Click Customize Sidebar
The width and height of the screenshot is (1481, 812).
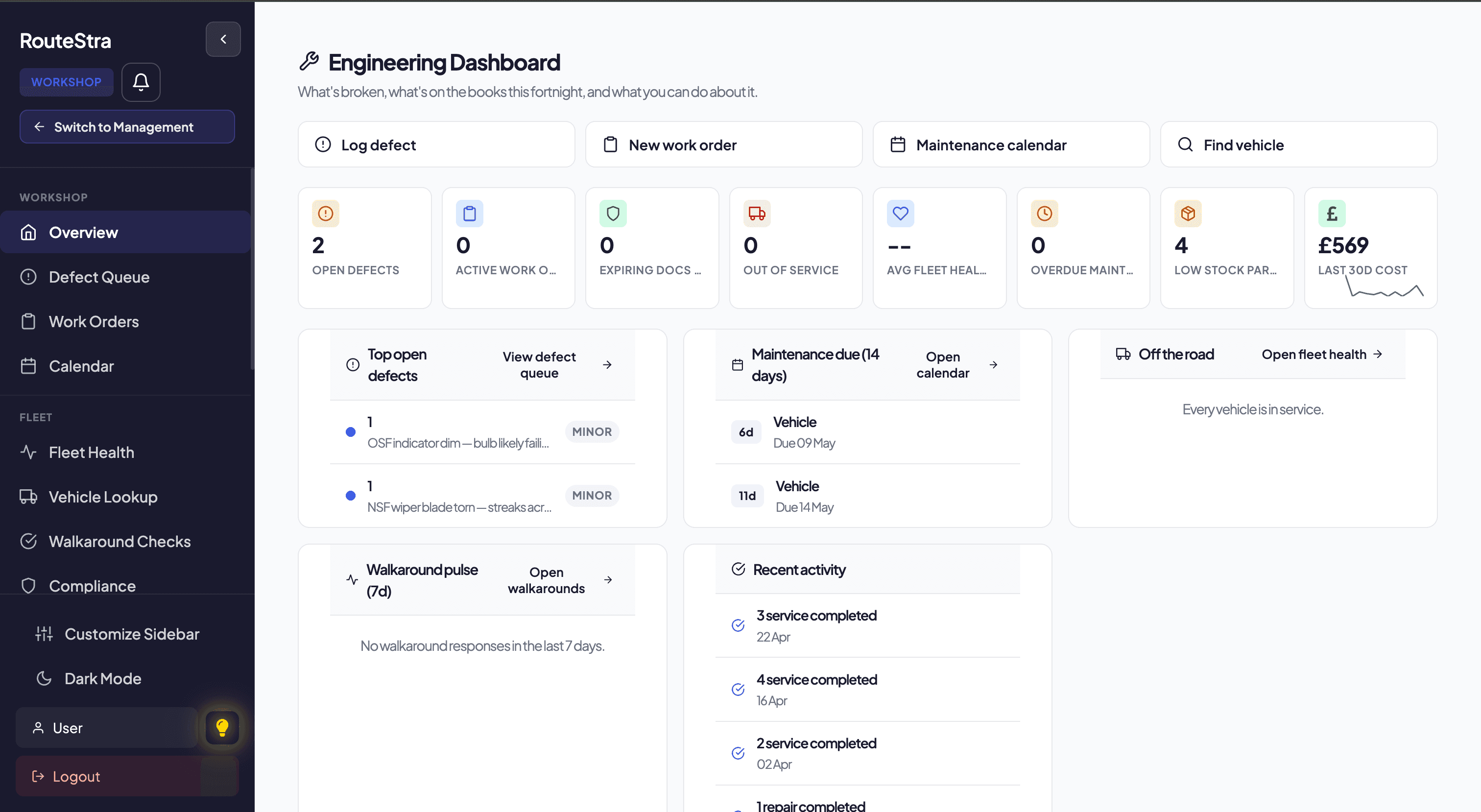click(127, 634)
